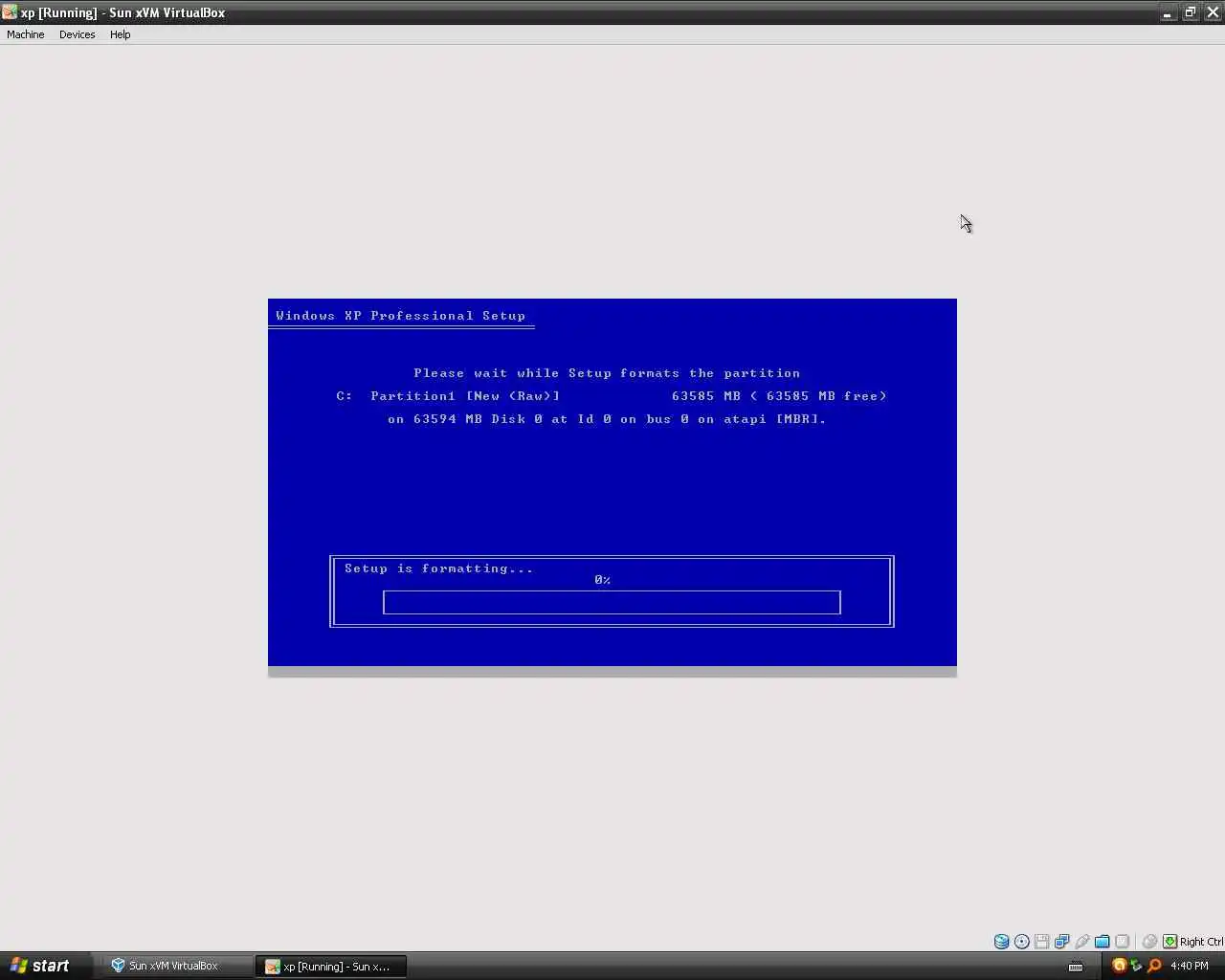Open the Machine menu
Image resolution: width=1225 pixels, height=980 pixels.
[x=25, y=34]
